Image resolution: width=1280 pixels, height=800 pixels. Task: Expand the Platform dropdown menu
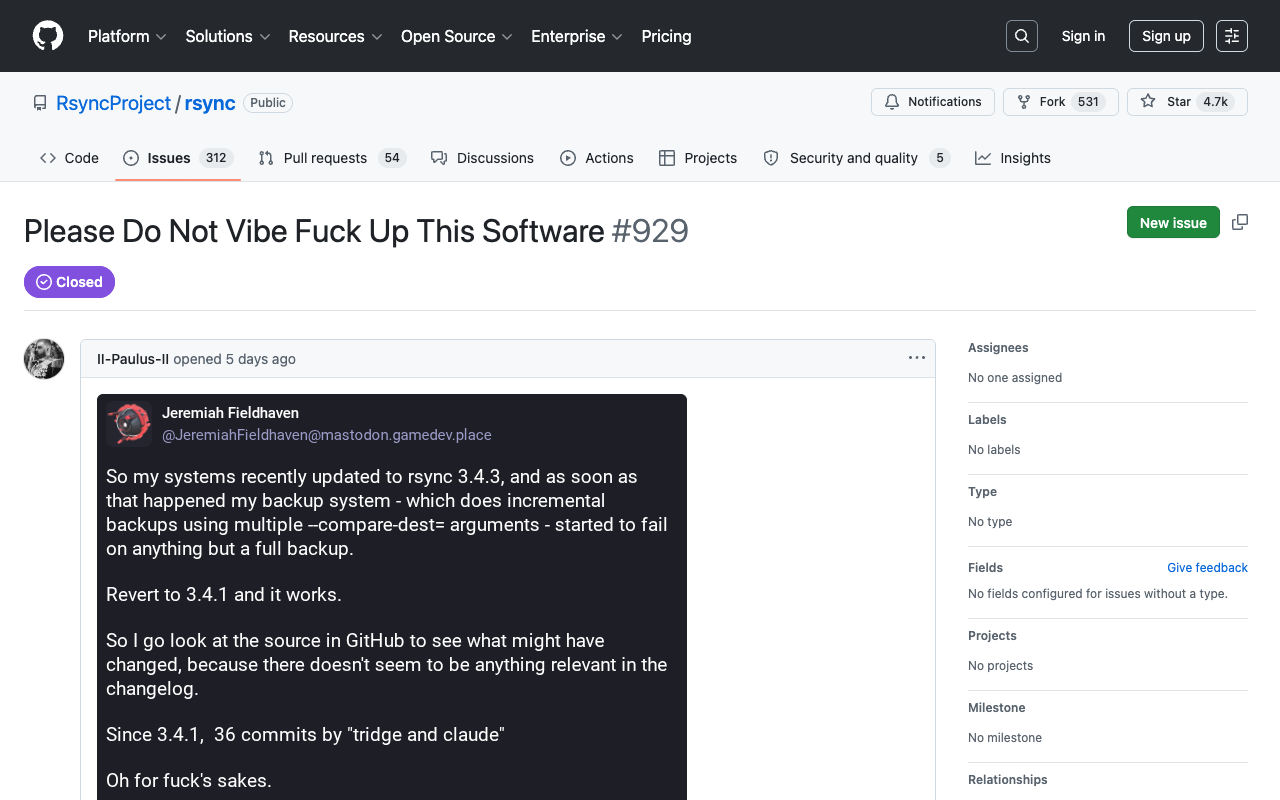click(x=127, y=36)
